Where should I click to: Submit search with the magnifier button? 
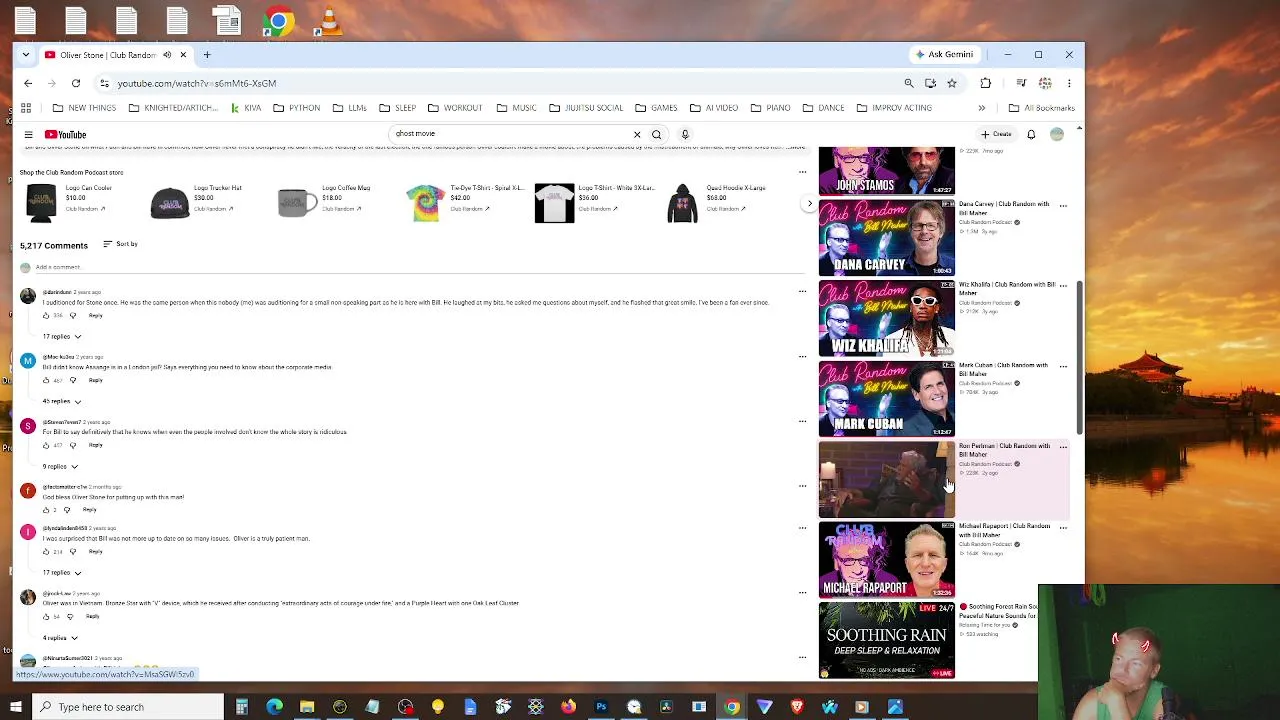pyautogui.click(x=657, y=134)
